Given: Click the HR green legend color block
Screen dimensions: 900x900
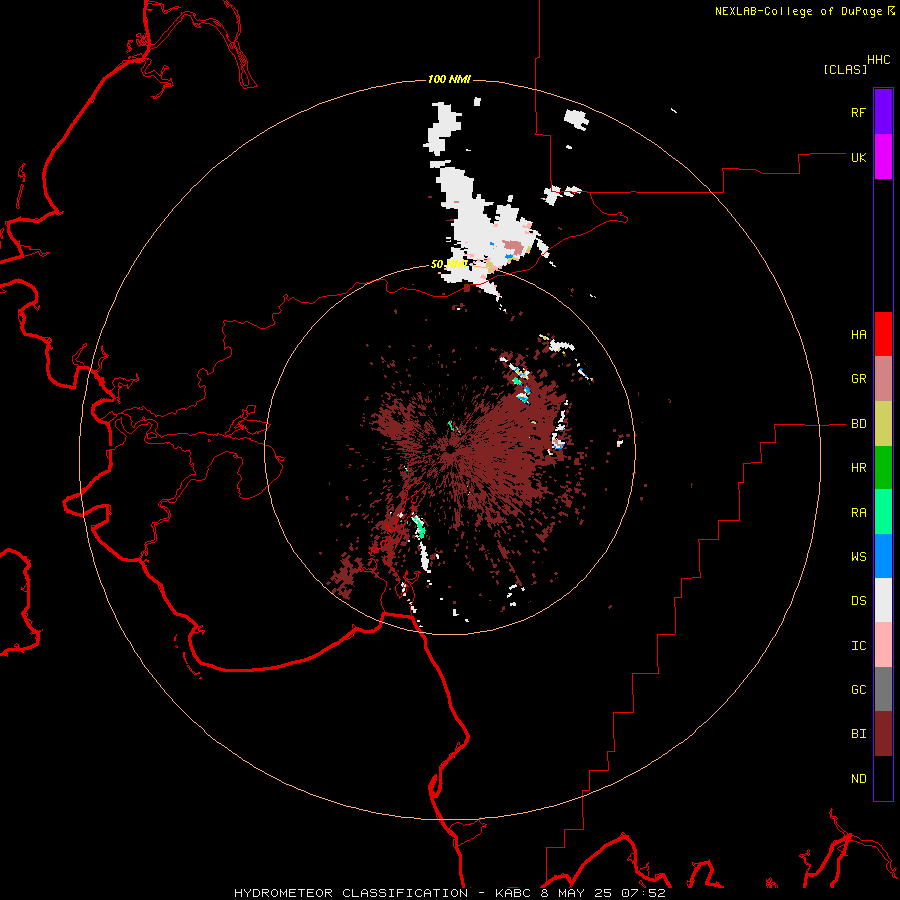Looking at the screenshot, I should pyautogui.click(x=883, y=468).
